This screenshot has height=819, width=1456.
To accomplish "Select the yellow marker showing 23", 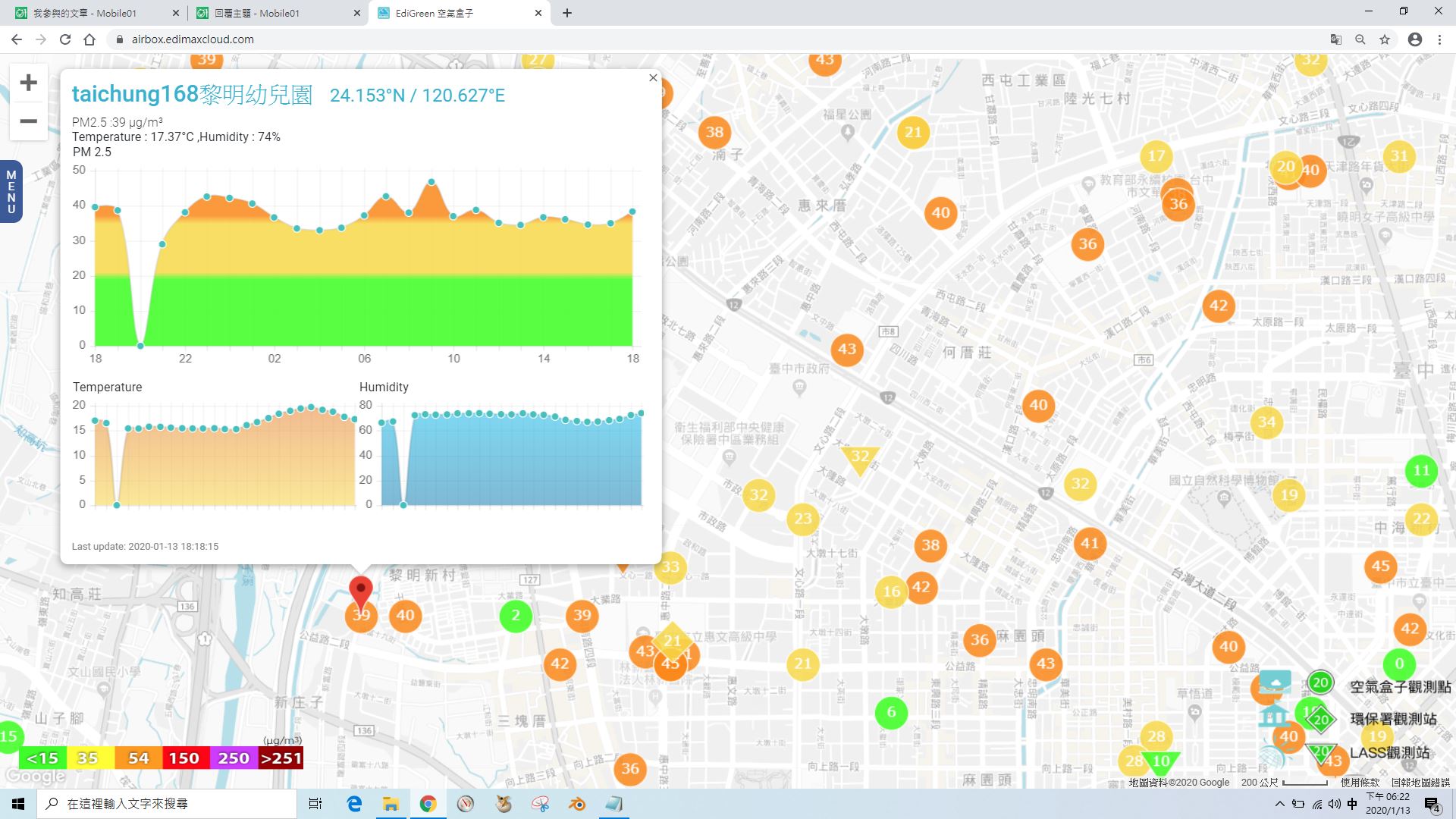I will click(x=803, y=519).
